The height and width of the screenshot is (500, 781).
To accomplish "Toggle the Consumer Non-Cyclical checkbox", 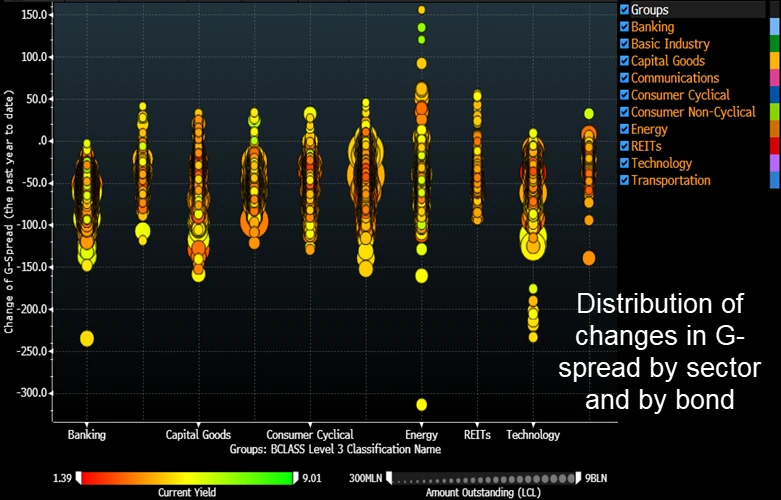I will pos(624,112).
